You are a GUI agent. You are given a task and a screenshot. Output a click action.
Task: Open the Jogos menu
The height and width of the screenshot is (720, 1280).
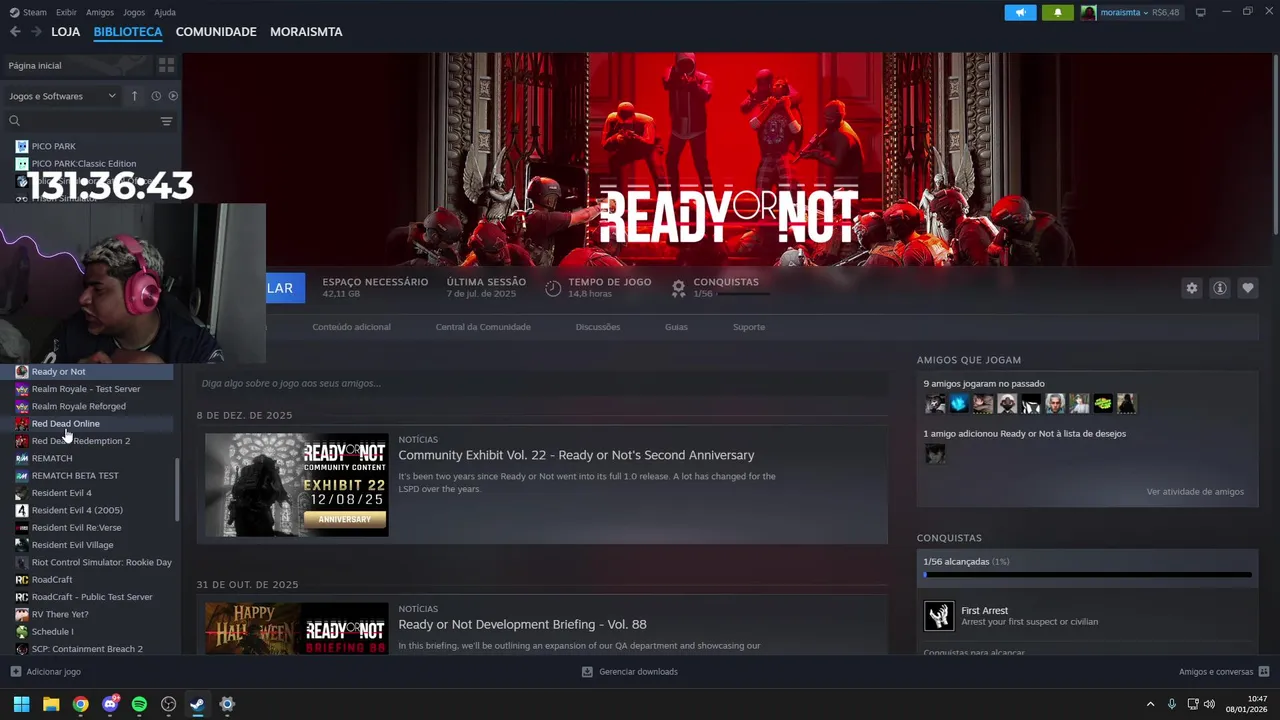(134, 12)
